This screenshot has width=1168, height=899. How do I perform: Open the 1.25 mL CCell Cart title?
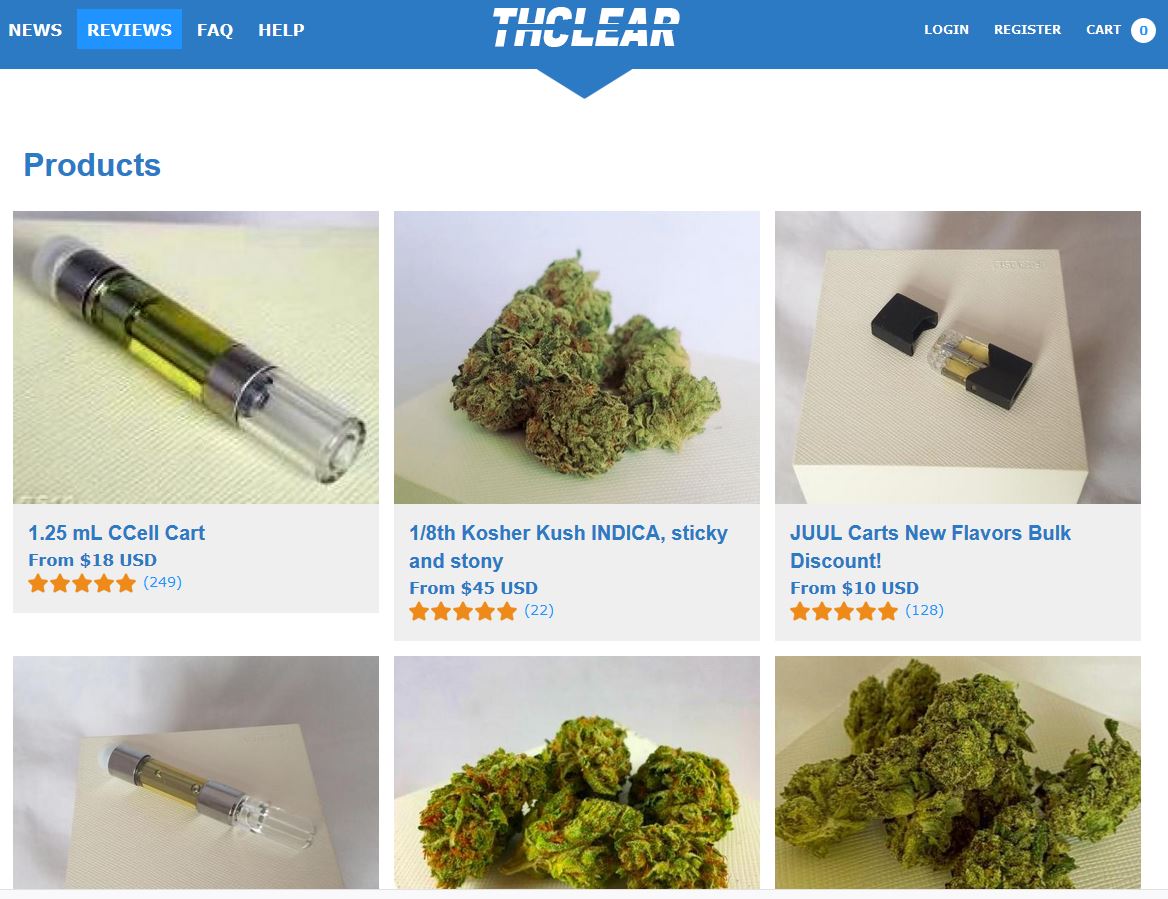coord(116,533)
